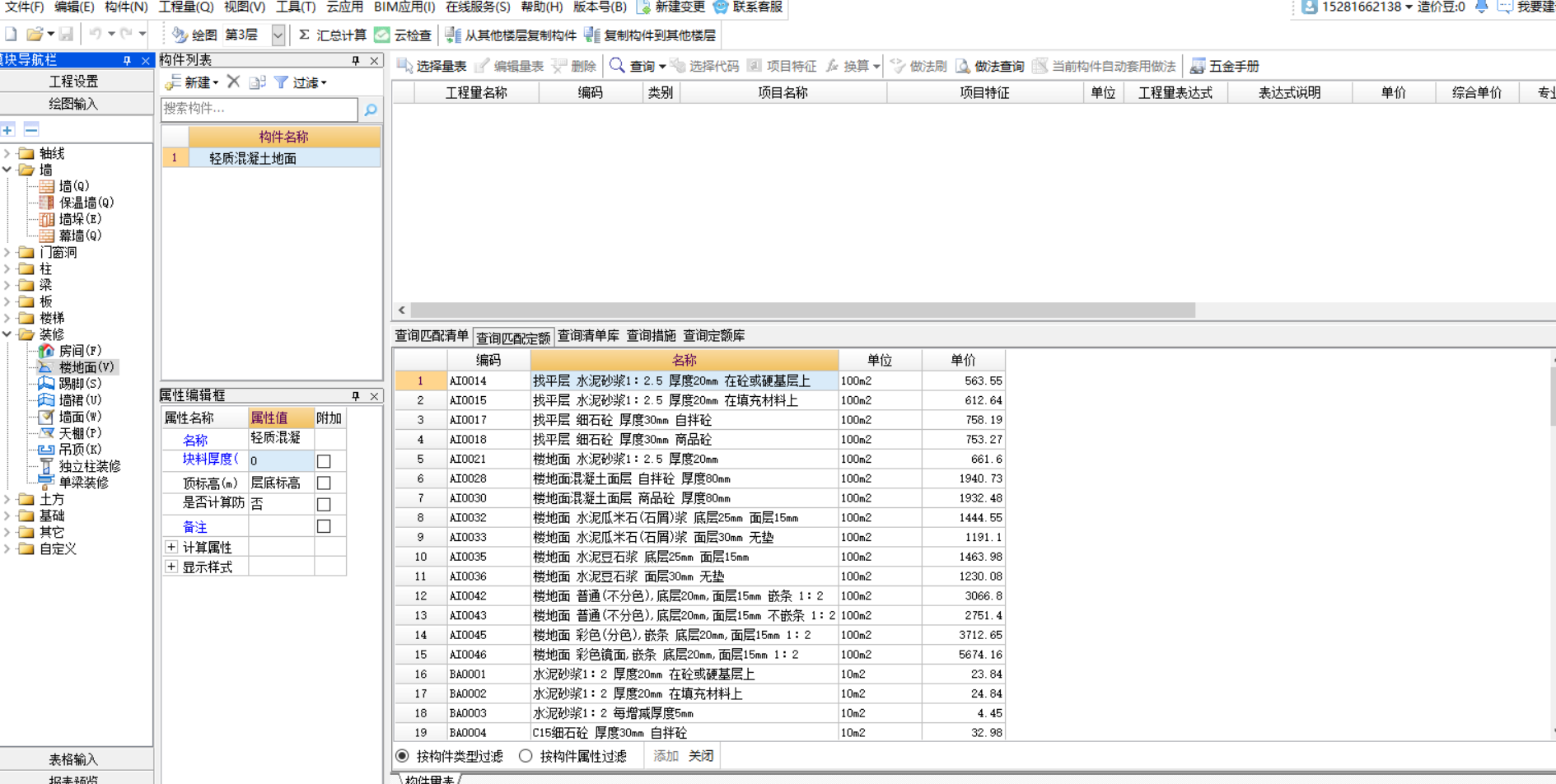This screenshot has height=784, width=1556.
Task: Toggle checkbox for 块料厚度 attribute
Action: [x=324, y=461]
